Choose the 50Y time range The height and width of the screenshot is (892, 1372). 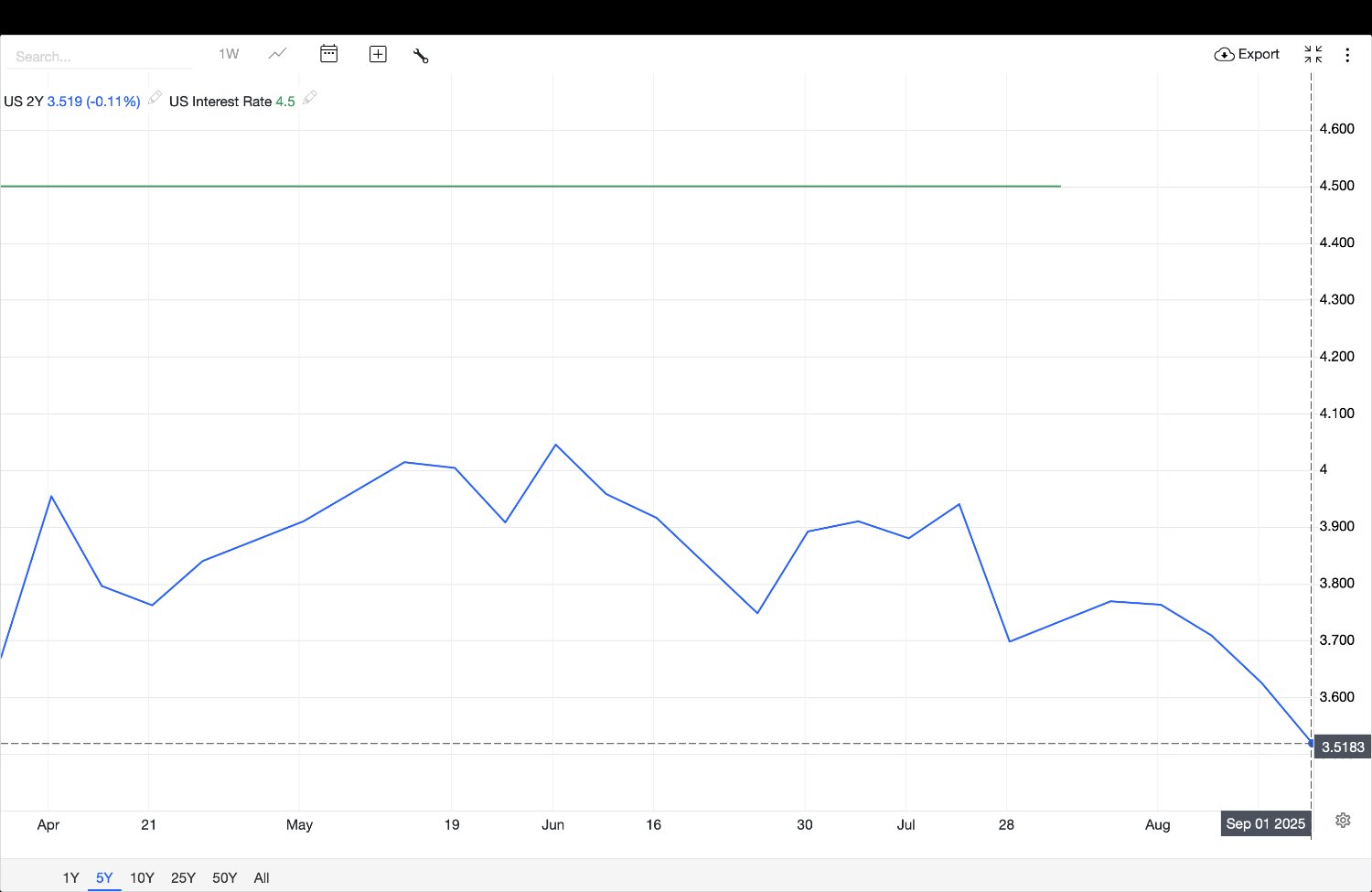224,877
